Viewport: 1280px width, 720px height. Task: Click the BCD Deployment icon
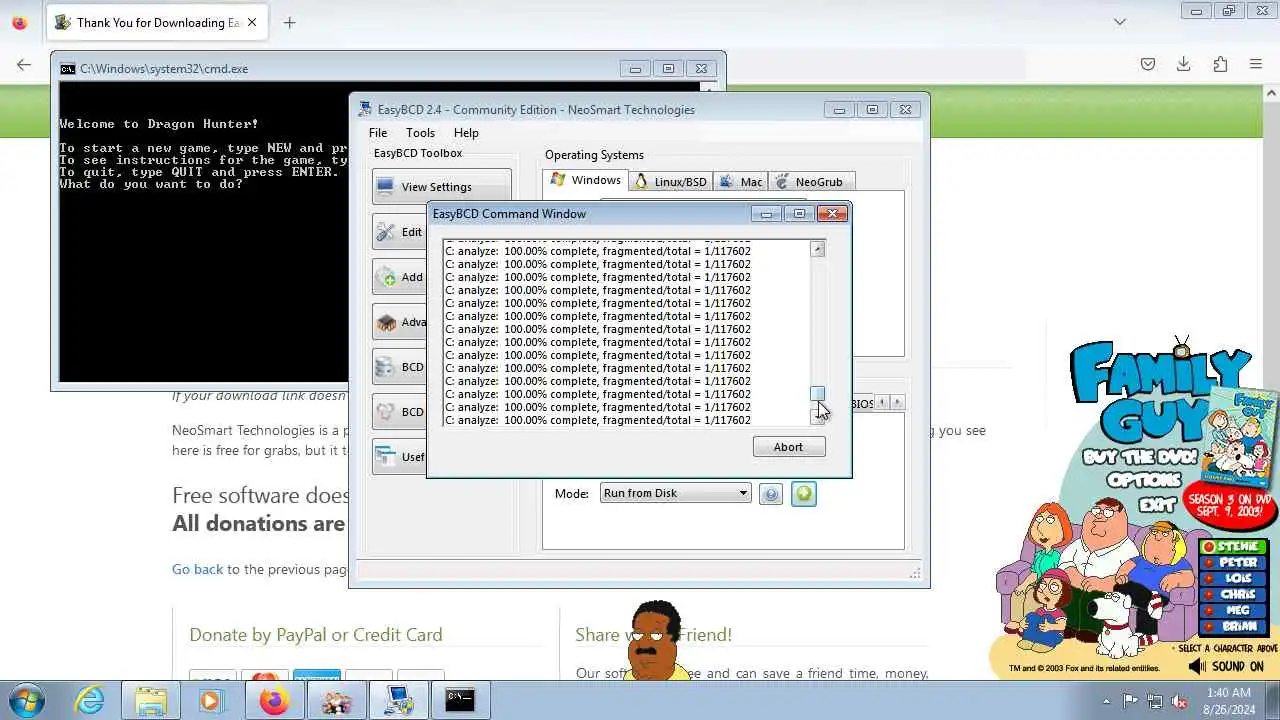[x=386, y=412]
